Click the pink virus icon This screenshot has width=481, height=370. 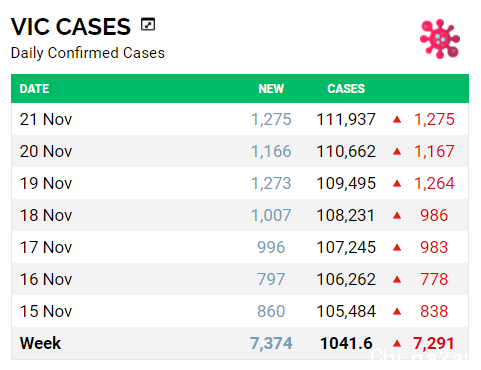(x=440, y=39)
